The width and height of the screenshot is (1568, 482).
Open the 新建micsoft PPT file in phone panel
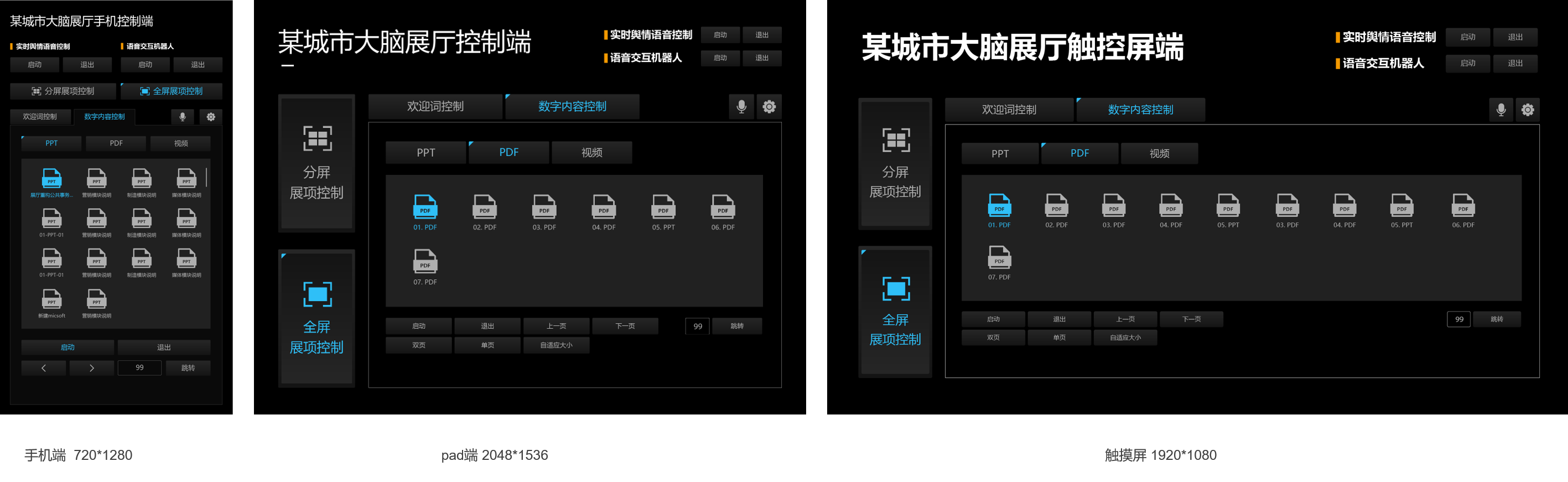point(52,303)
